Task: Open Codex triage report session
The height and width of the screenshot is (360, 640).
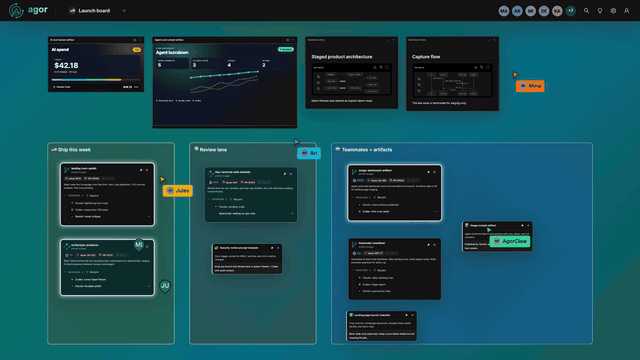Action: click(373, 284)
